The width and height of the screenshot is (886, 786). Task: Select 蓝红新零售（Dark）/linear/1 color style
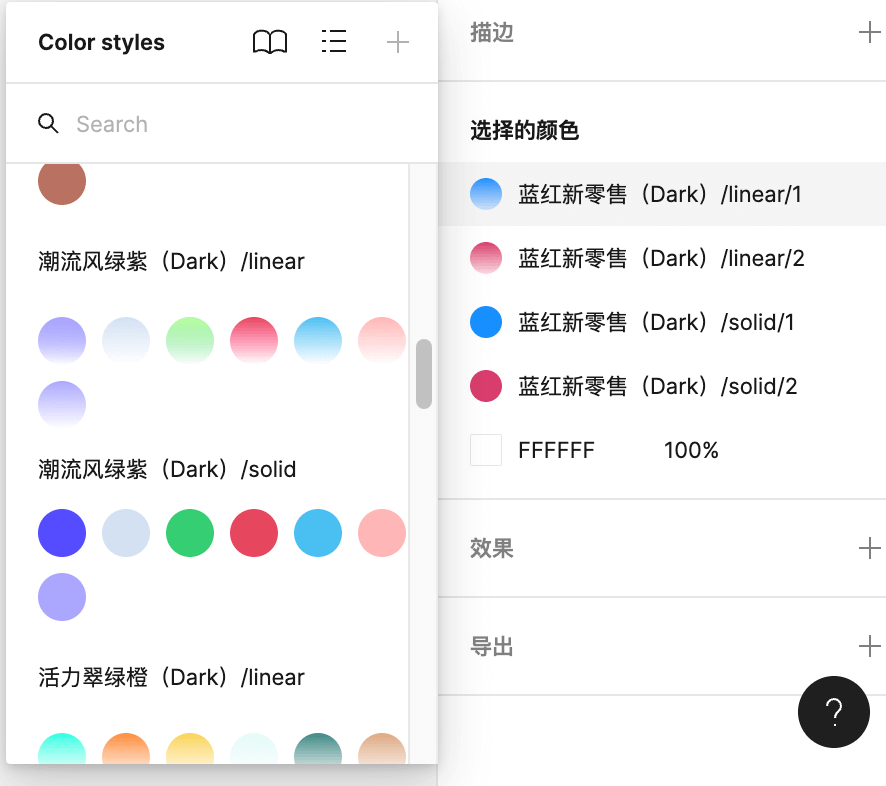pos(660,194)
